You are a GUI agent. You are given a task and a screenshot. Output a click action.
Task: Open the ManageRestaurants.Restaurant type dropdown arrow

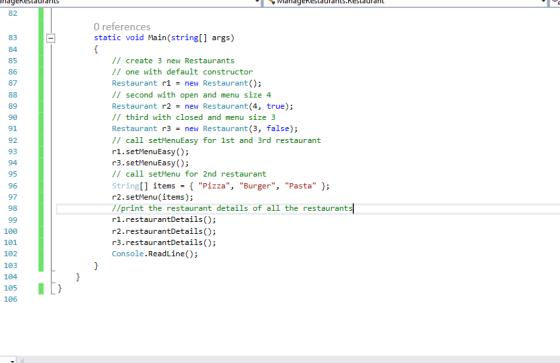click(x=543, y=2)
